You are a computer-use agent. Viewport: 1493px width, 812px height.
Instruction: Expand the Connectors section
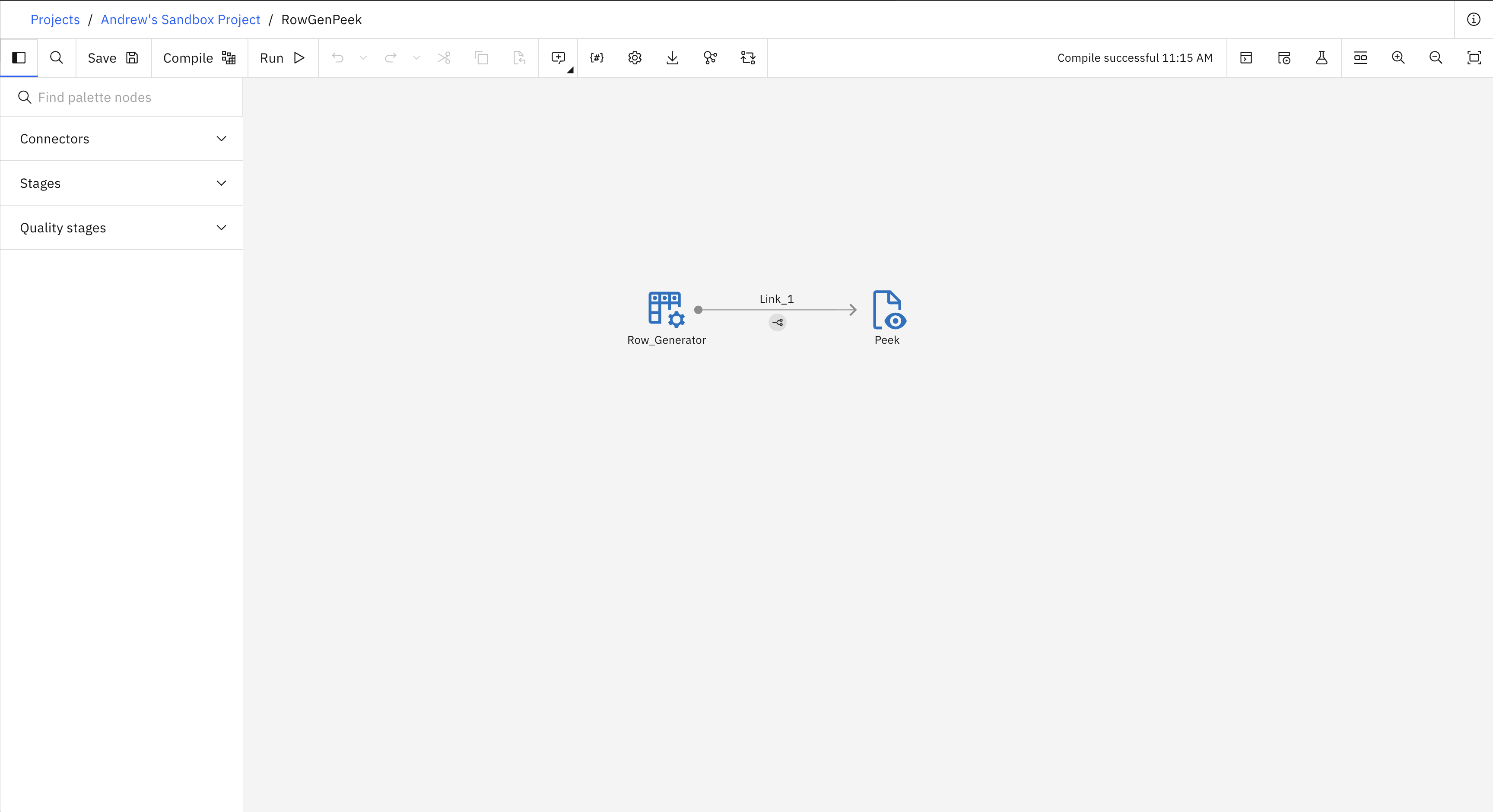(122, 139)
